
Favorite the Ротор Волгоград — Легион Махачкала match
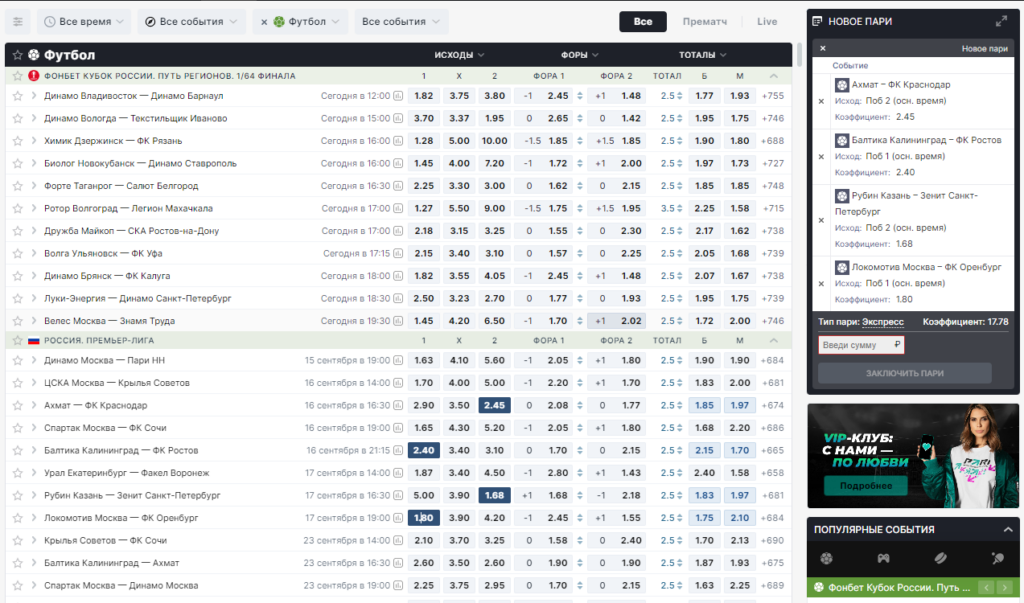point(18,208)
